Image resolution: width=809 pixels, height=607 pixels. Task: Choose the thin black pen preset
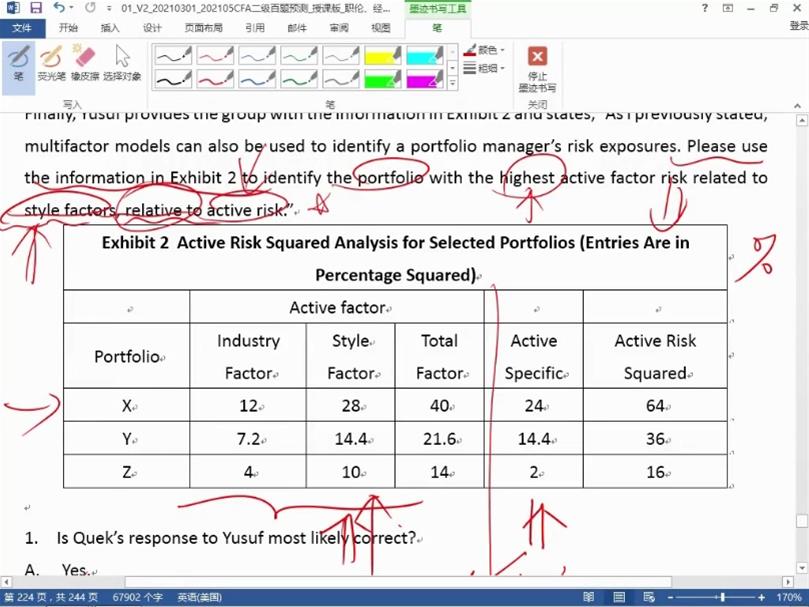173,55
